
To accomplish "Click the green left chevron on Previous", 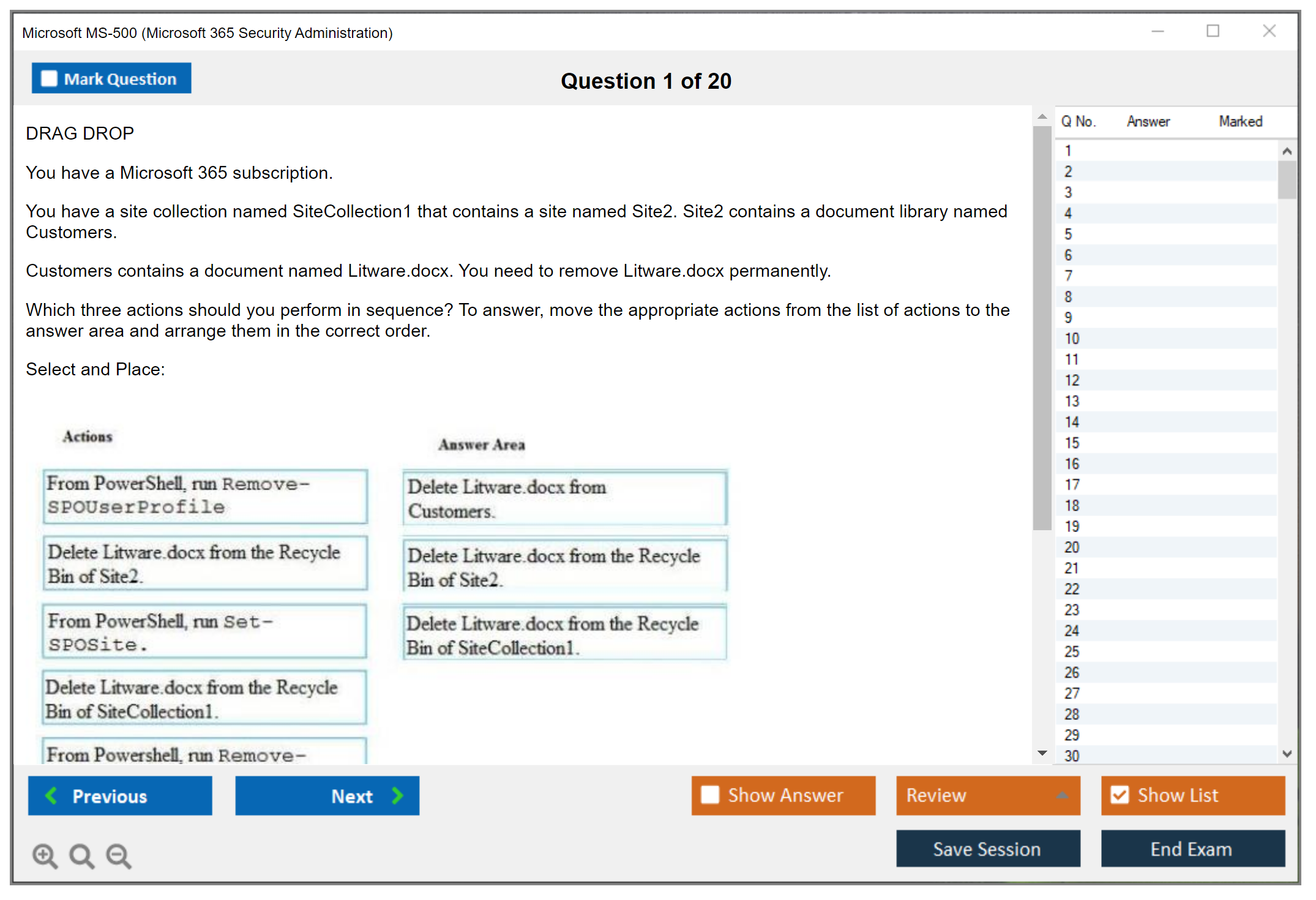I will [x=52, y=796].
